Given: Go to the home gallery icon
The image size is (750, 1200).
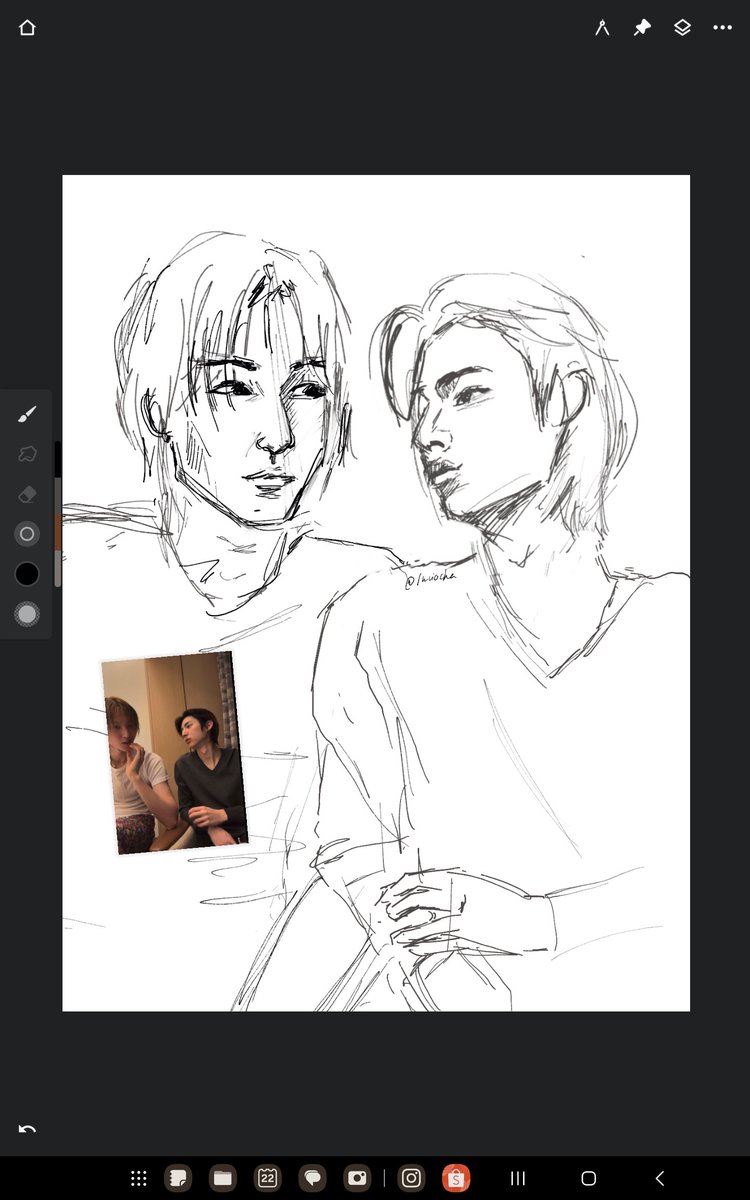Looking at the screenshot, I should click(x=27, y=28).
